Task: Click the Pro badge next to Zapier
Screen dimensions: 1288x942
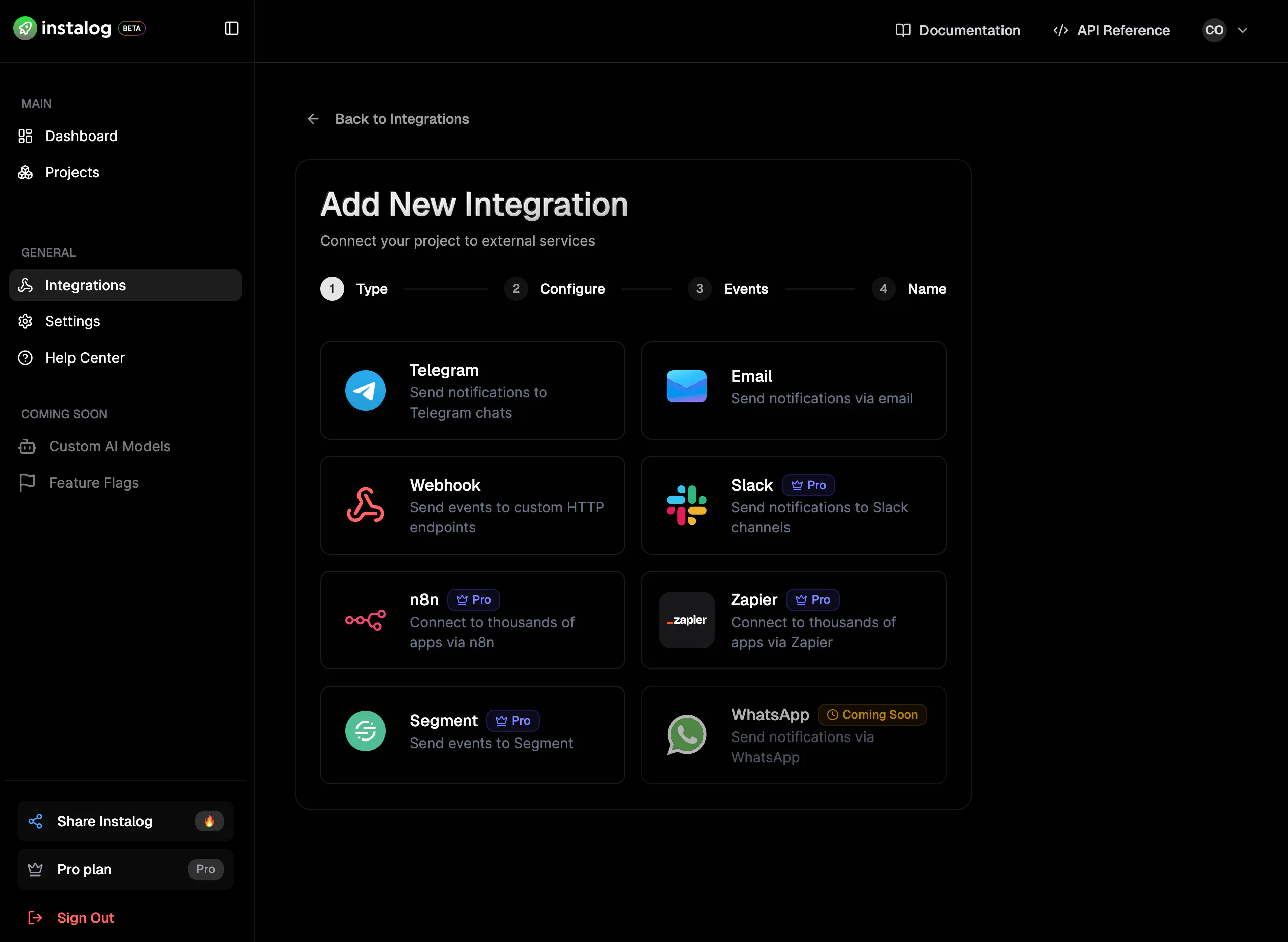Action: point(813,600)
